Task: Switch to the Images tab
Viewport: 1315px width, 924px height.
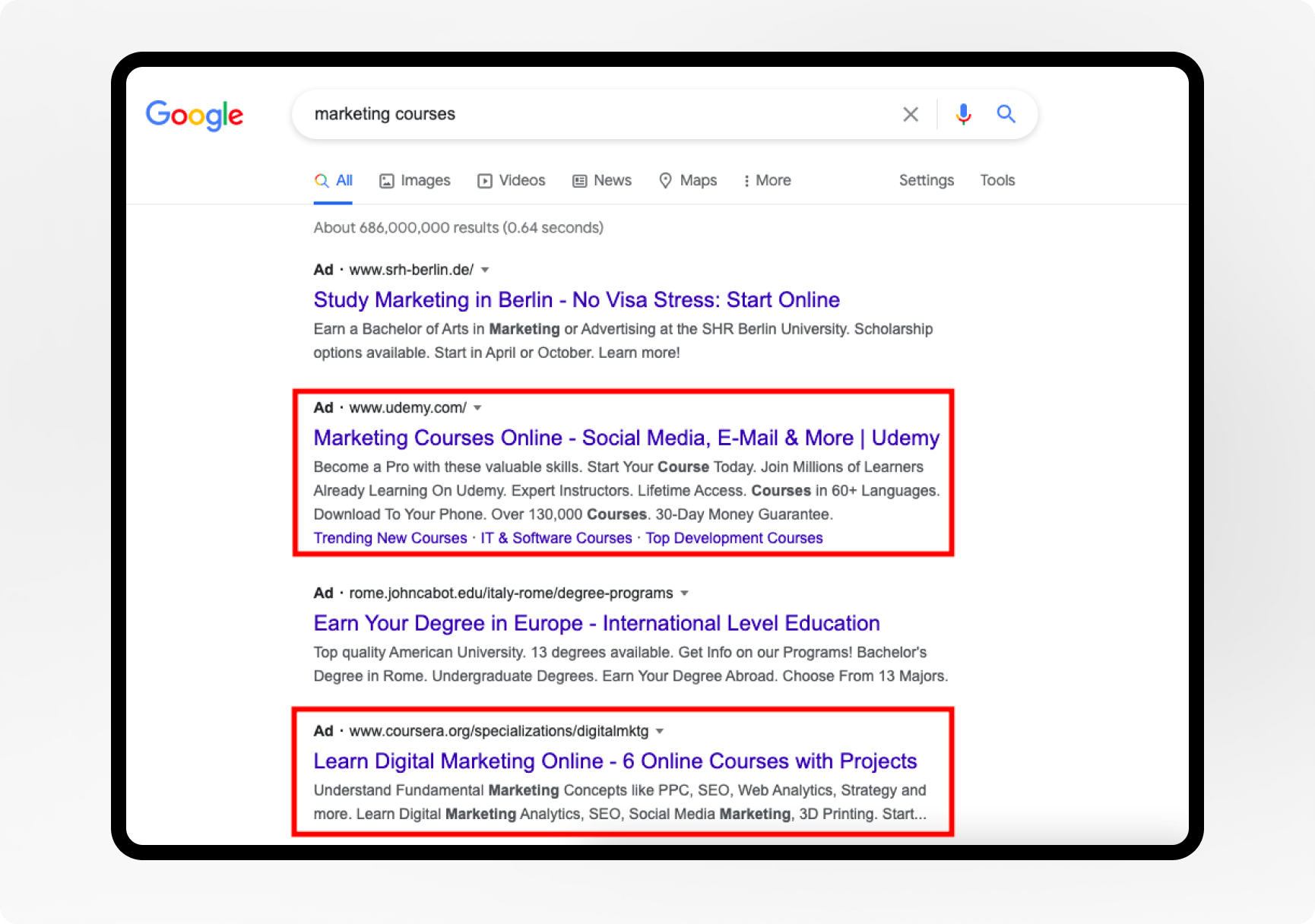Action: tap(415, 180)
